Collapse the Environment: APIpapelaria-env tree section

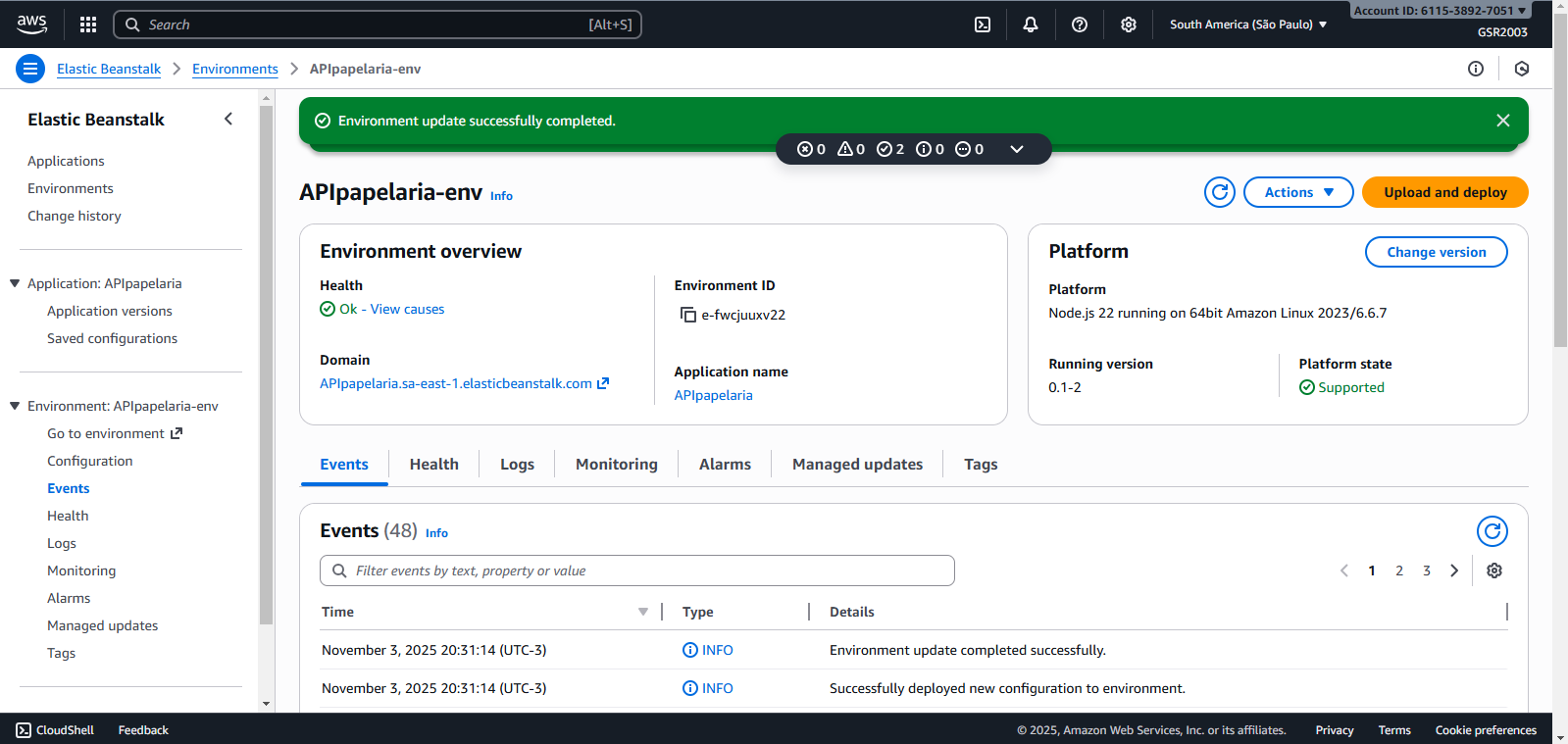click(15, 406)
